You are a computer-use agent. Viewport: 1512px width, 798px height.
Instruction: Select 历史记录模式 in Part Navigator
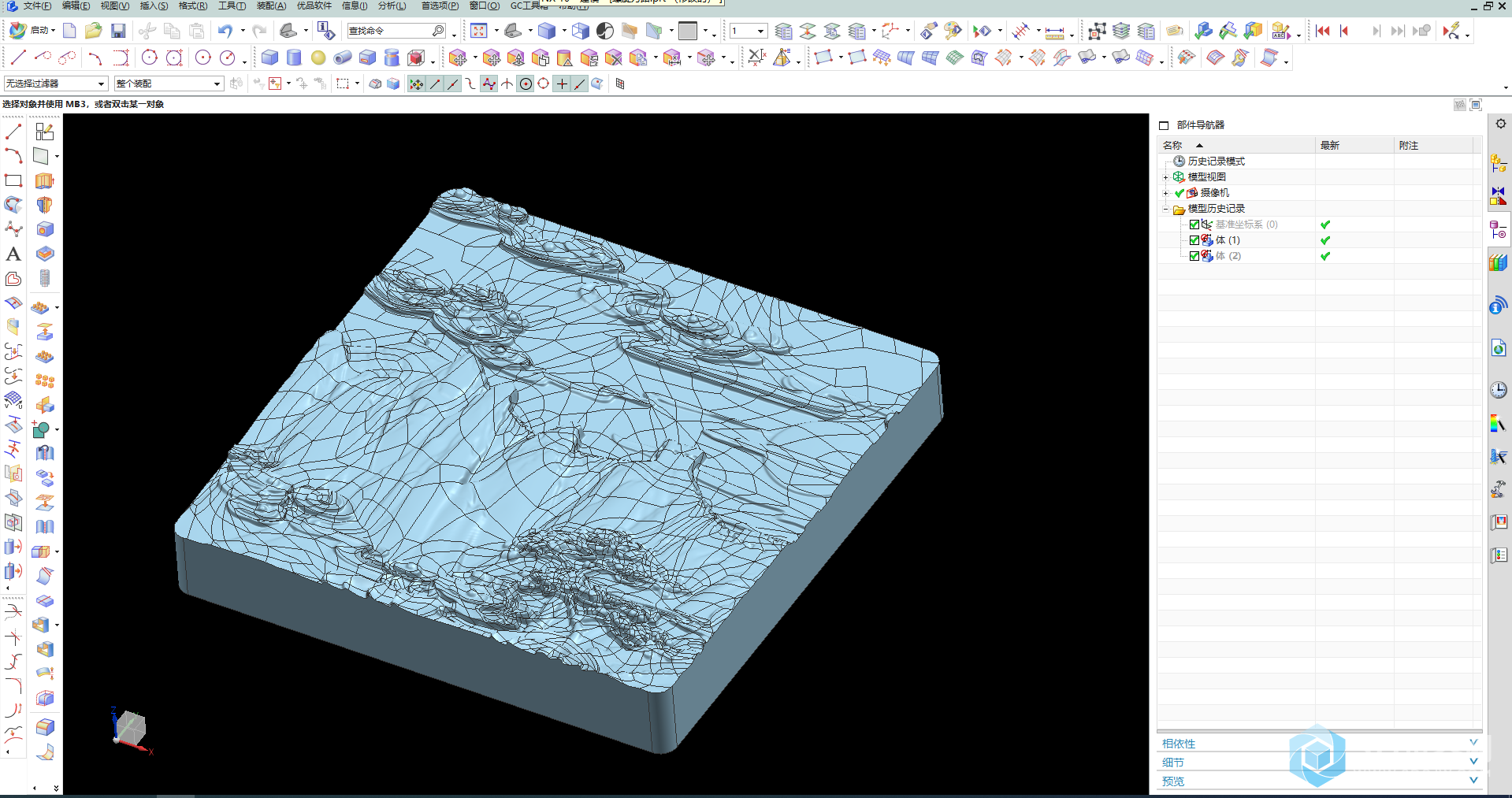tap(1216, 161)
